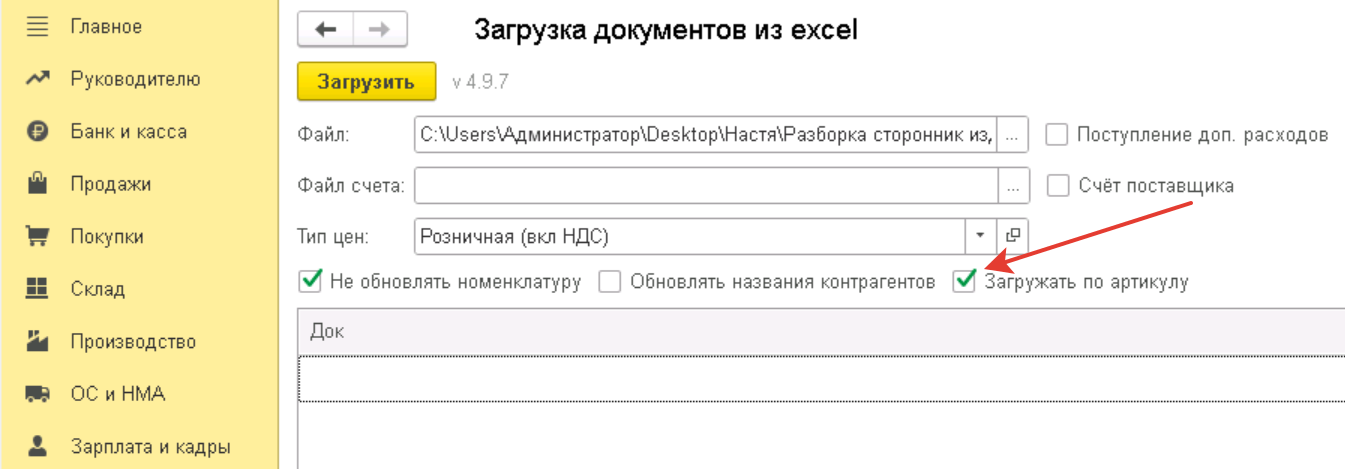
Task: Click into the Файл счета input field
Action: pyautogui.click(x=706, y=186)
